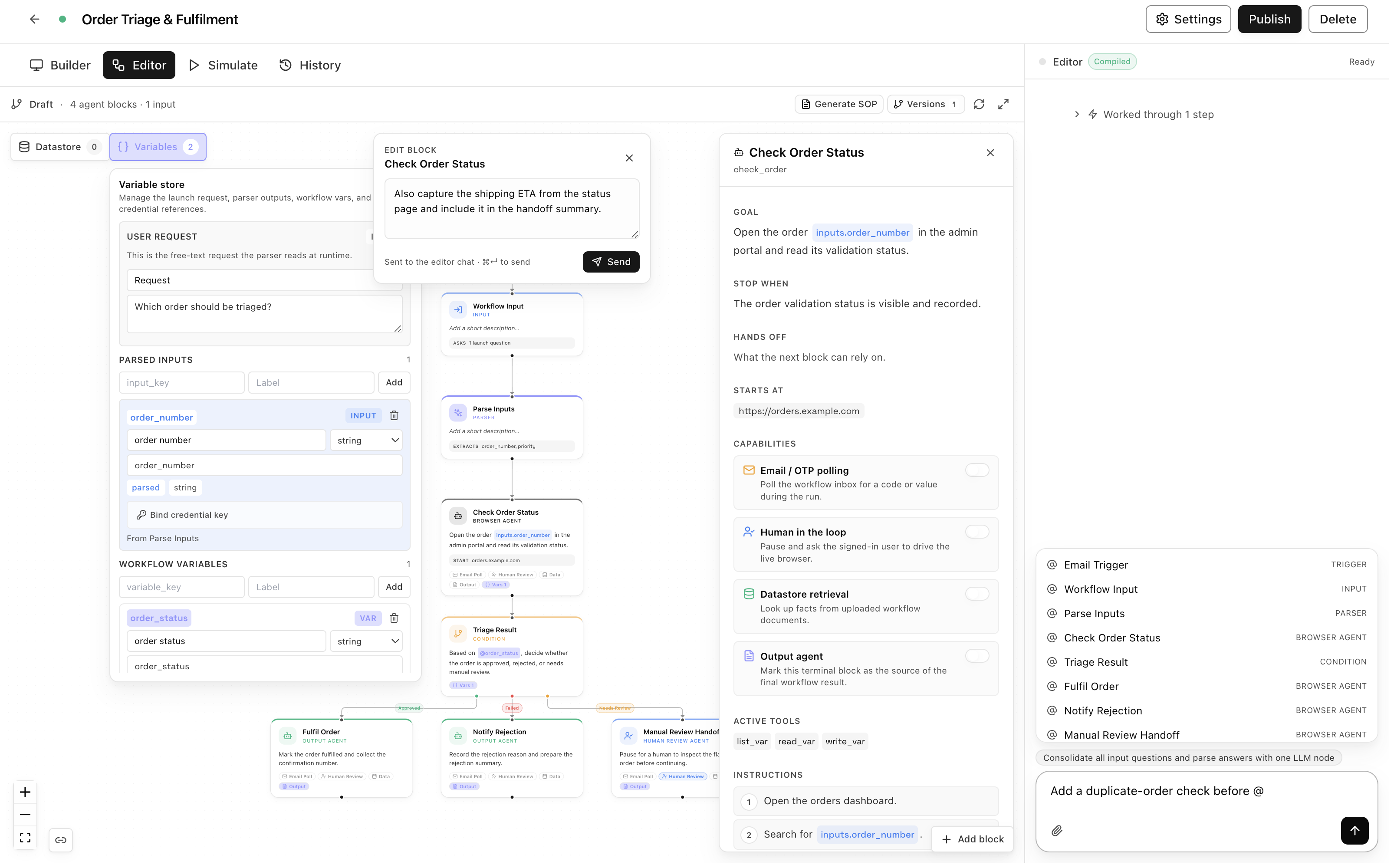This screenshot has width=1394, height=868.
Task: Click Bind credential key
Action: pos(265,516)
